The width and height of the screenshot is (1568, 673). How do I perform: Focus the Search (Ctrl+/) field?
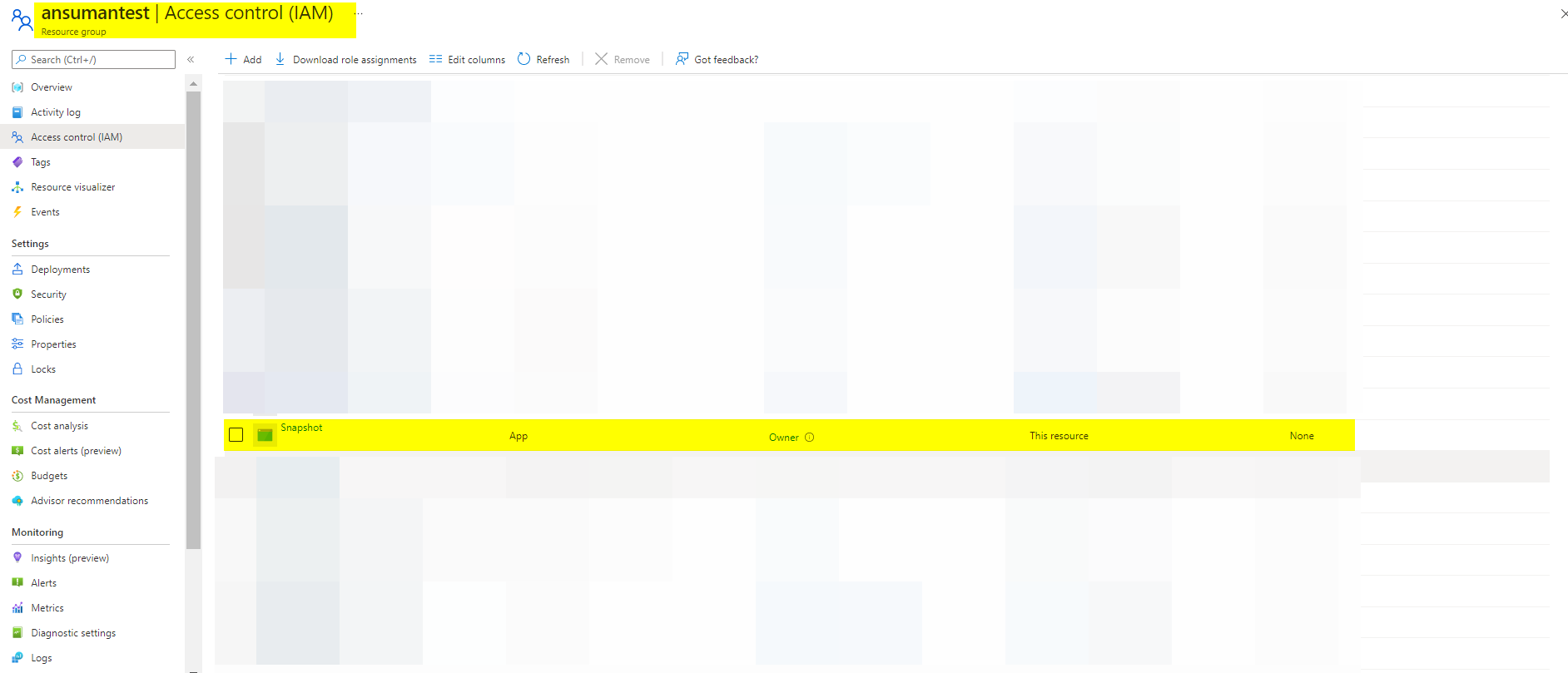tap(93, 60)
